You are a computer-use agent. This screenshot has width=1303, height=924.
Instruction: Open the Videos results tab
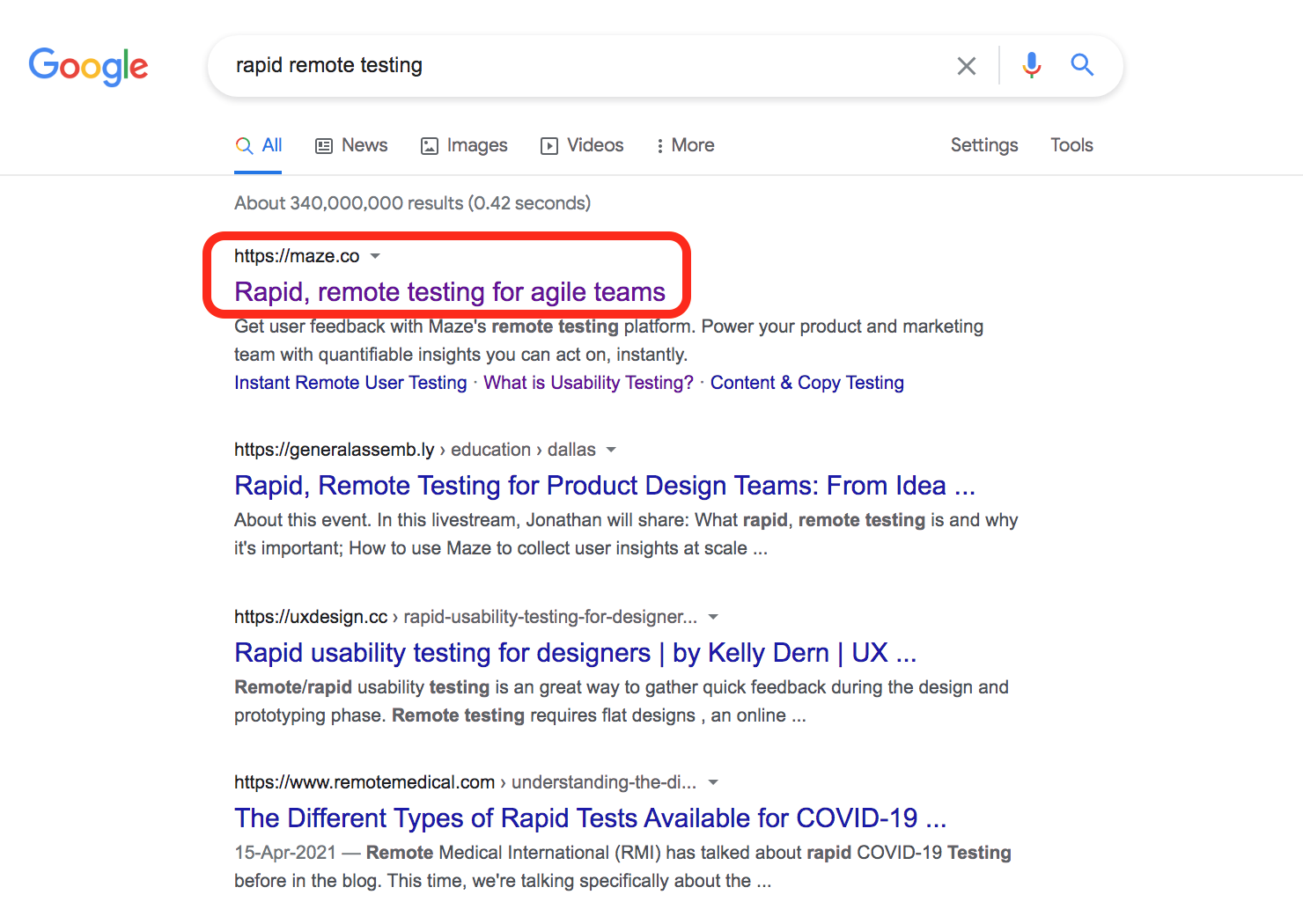pos(582,145)
